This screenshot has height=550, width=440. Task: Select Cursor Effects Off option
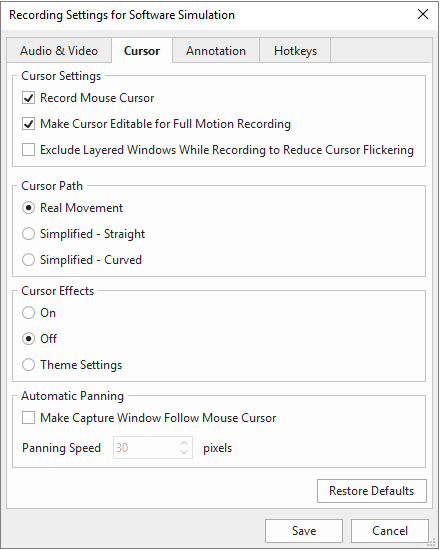pos(28,339)
